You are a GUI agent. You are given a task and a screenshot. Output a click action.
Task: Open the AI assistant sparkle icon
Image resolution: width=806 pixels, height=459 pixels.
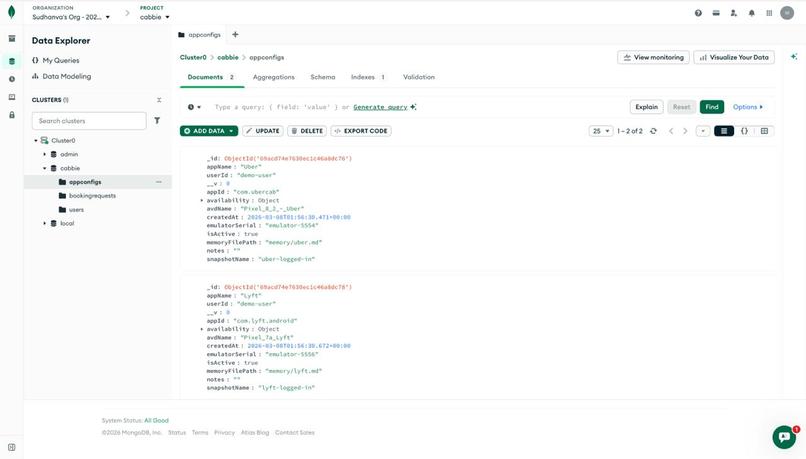[794, 57]
